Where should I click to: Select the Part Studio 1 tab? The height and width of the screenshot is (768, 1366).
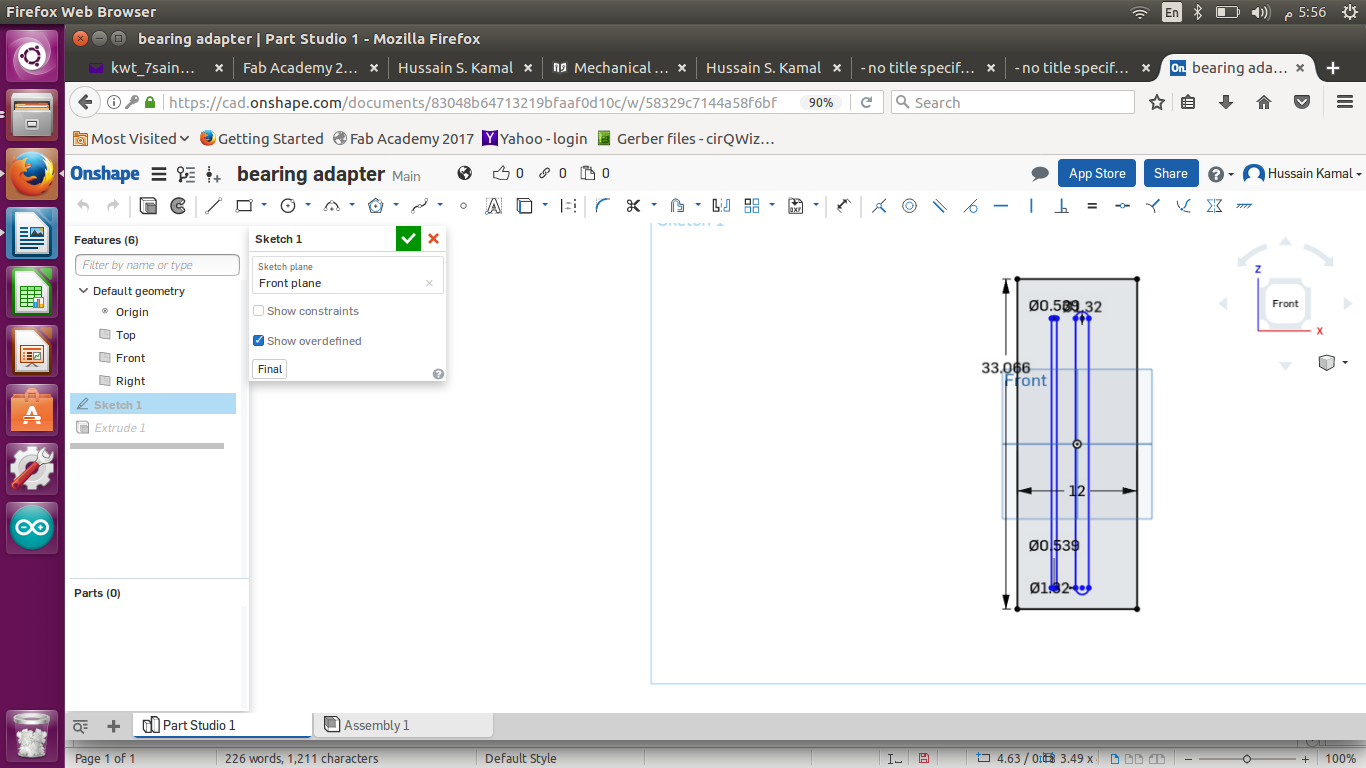coord(198,725)
